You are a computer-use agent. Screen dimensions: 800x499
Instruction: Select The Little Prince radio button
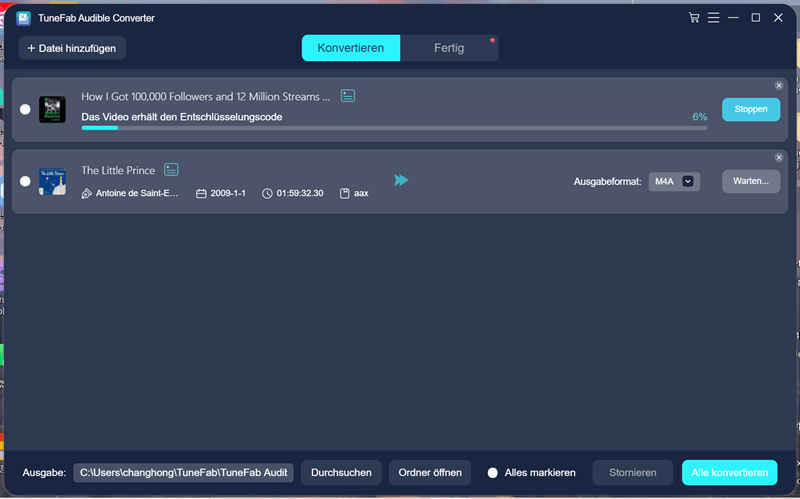pos(25,181)
